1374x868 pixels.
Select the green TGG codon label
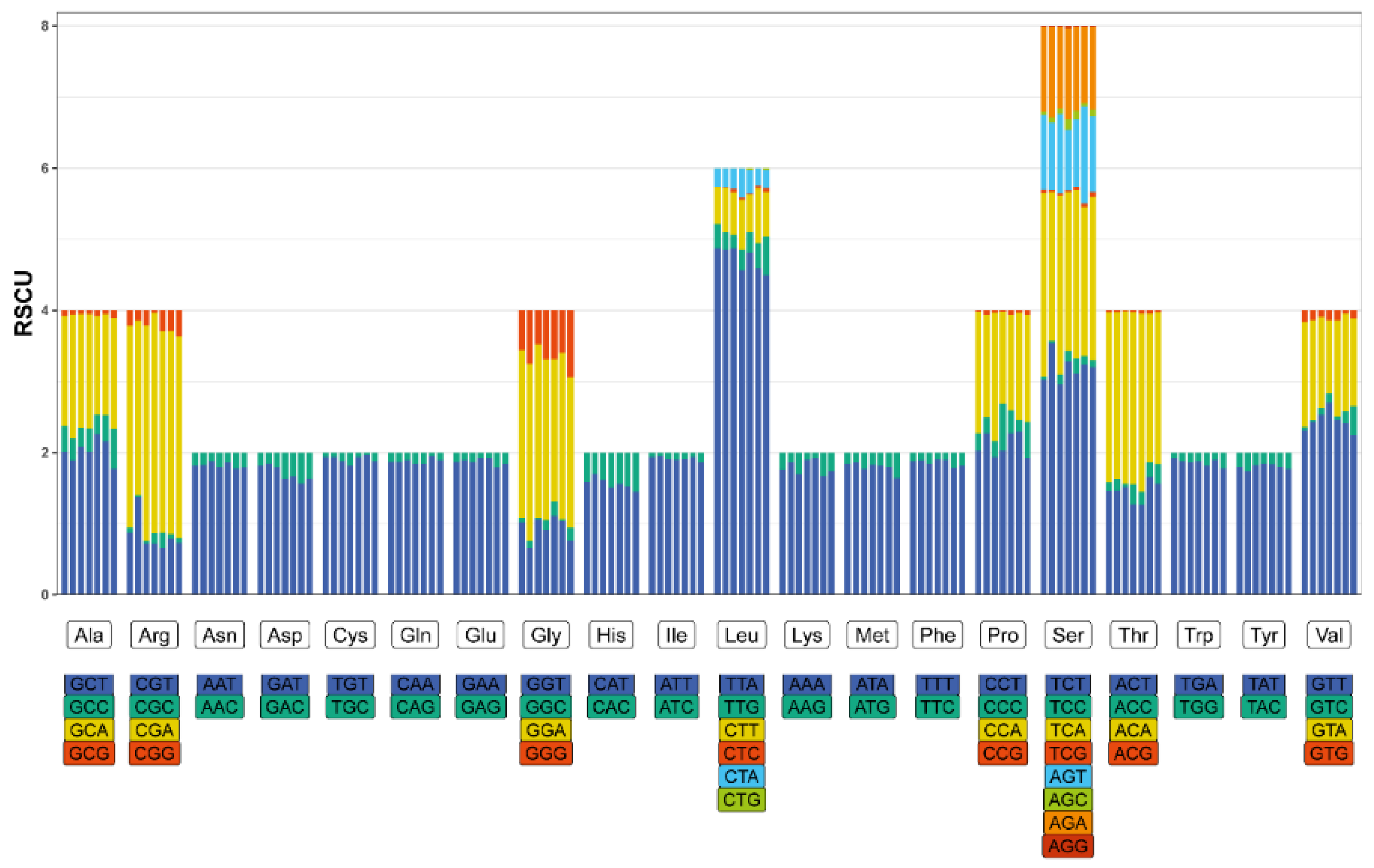click(1198, 707)
